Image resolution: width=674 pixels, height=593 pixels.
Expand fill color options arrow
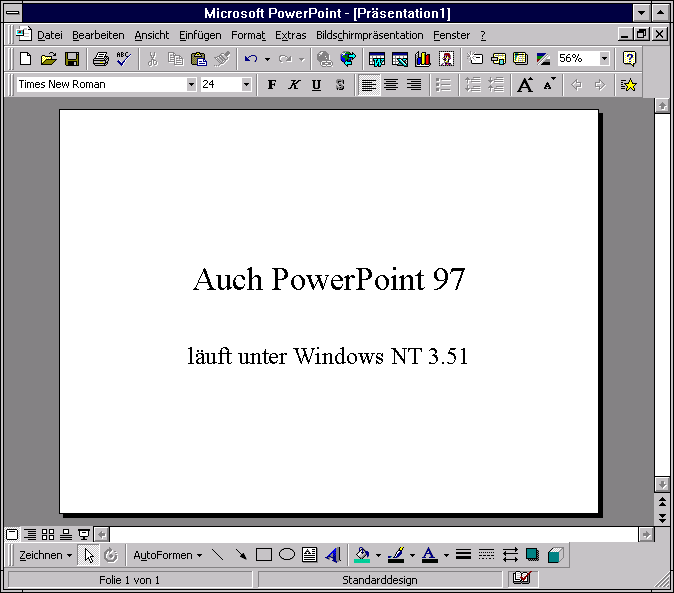[x=378, y=555]
